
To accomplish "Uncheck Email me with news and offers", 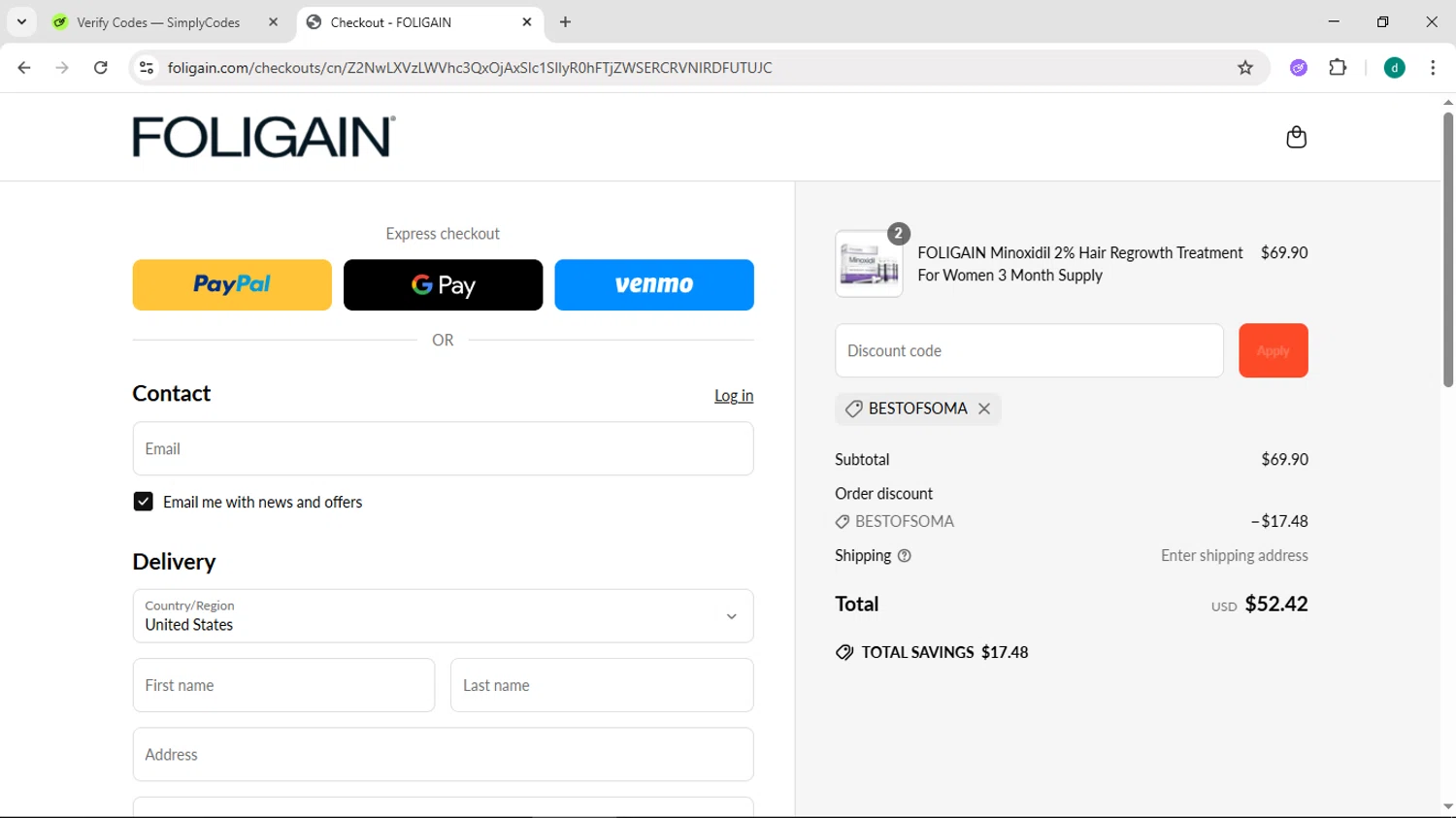I will pyautogui.click(x=143, y=502).
